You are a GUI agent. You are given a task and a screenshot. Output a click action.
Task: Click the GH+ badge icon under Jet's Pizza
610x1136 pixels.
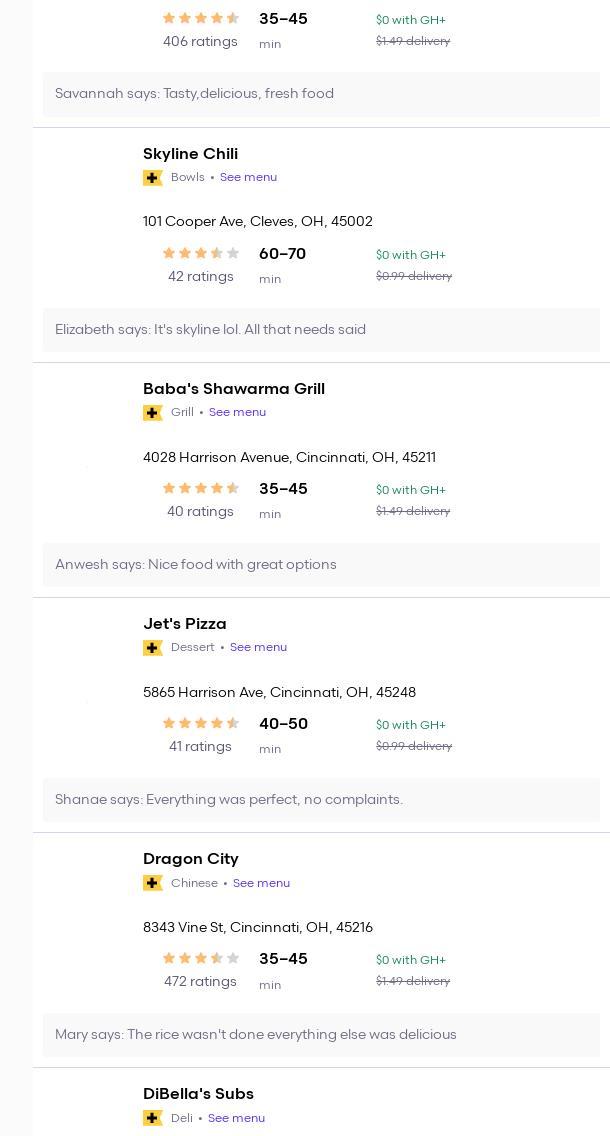[153, 648]
